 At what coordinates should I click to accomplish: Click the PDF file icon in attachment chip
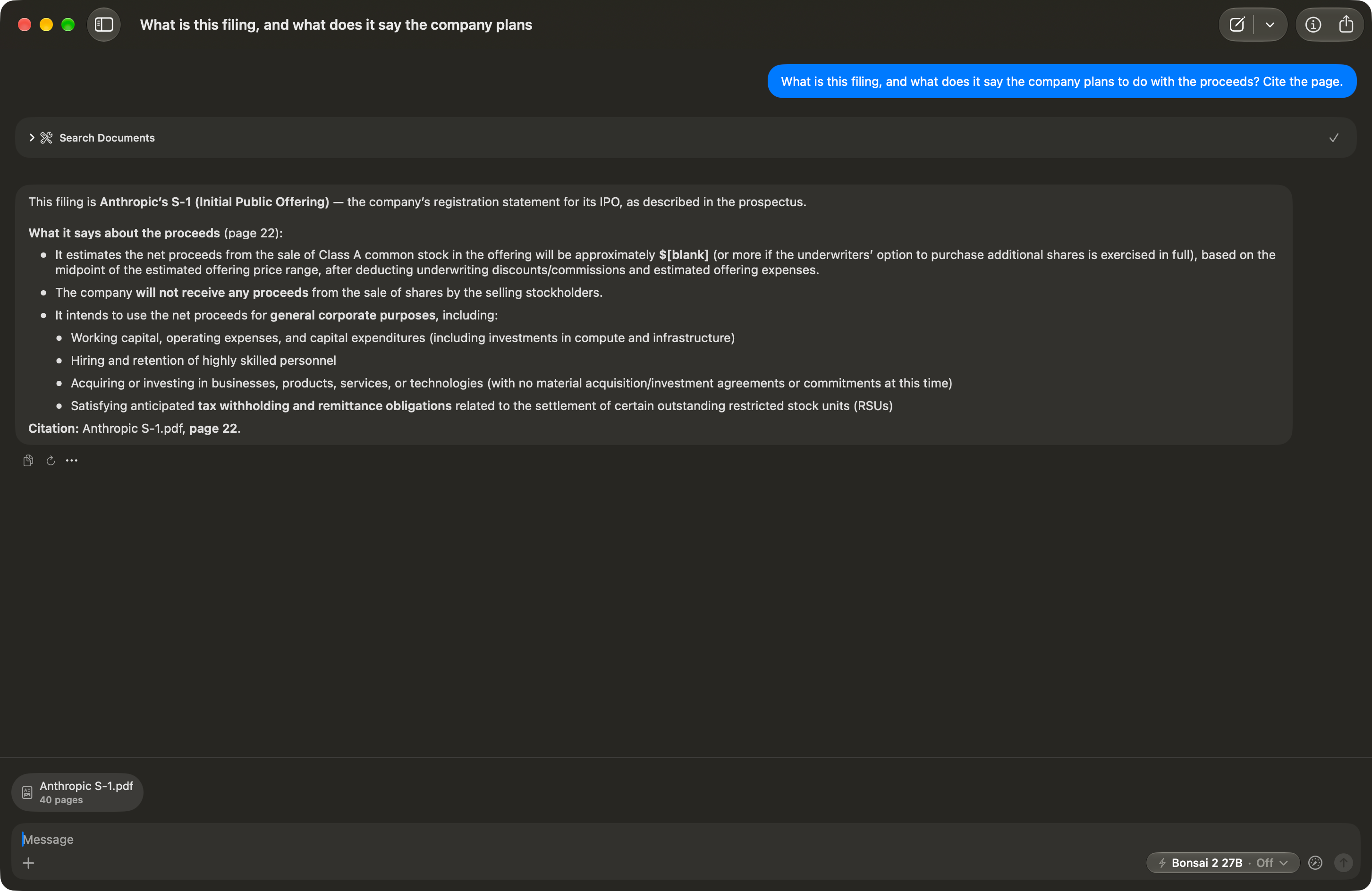(x=27, y=792)
